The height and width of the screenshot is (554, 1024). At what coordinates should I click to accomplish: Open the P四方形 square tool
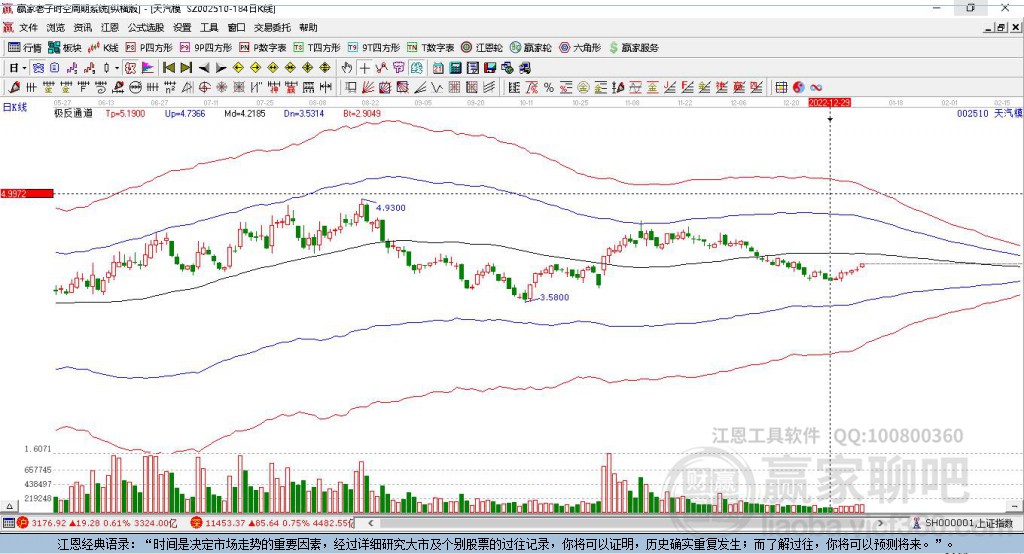coord(150,47)
